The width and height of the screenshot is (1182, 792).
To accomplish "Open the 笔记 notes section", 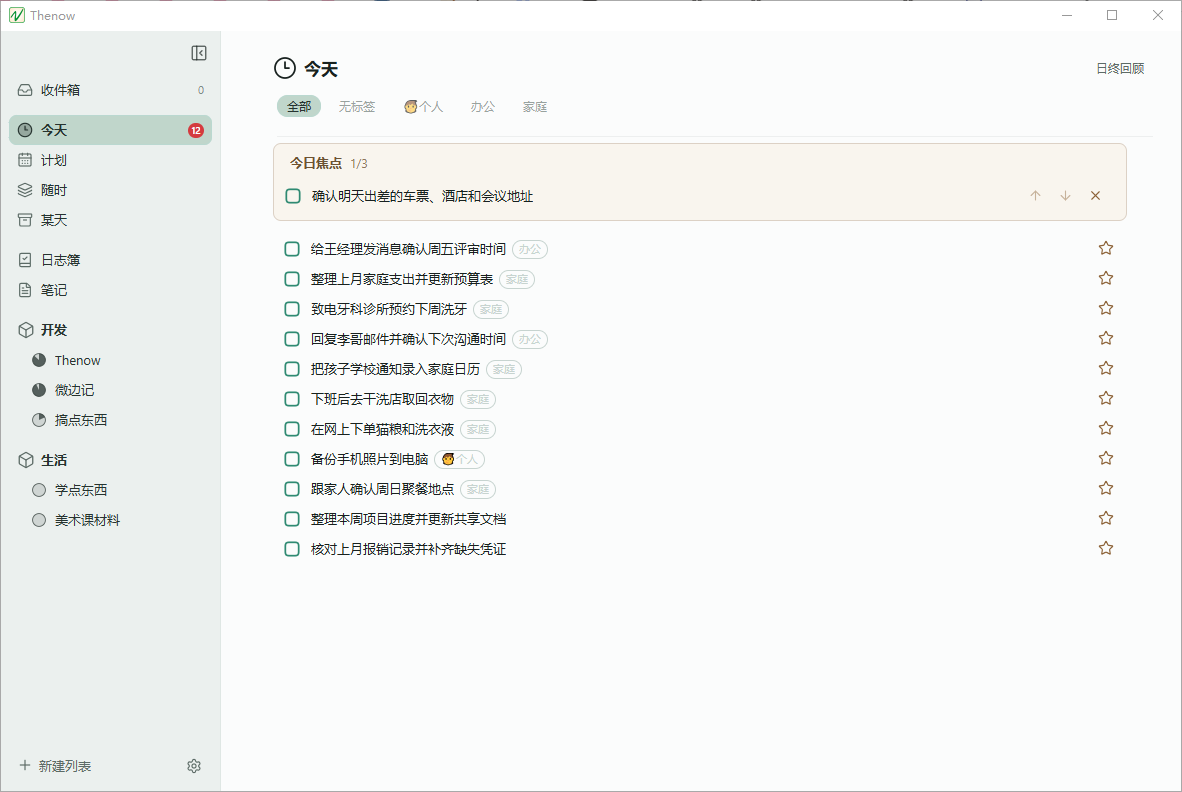I will (x=110, y=290).
